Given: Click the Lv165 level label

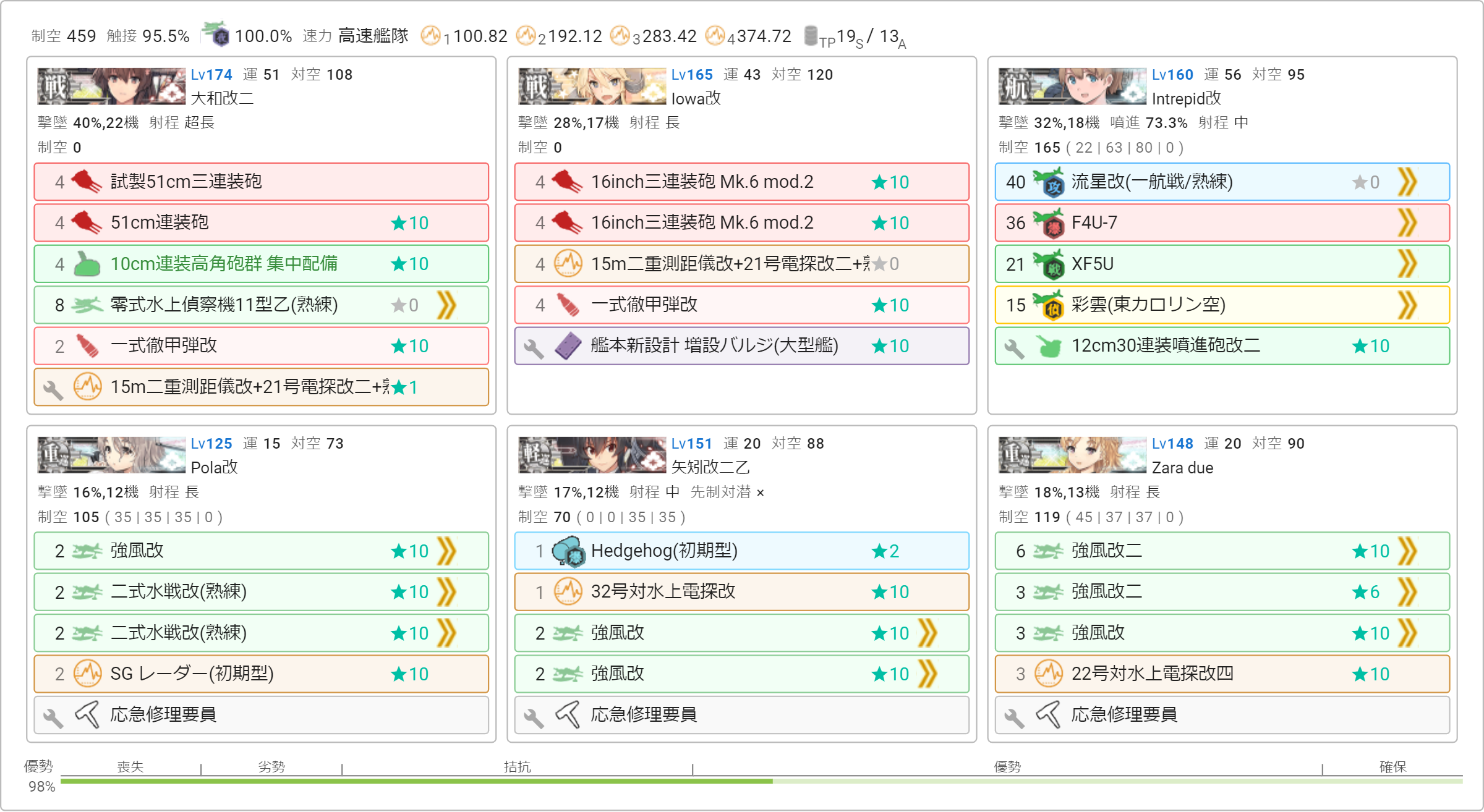Looking at the screenshot, I should (692, 75).
